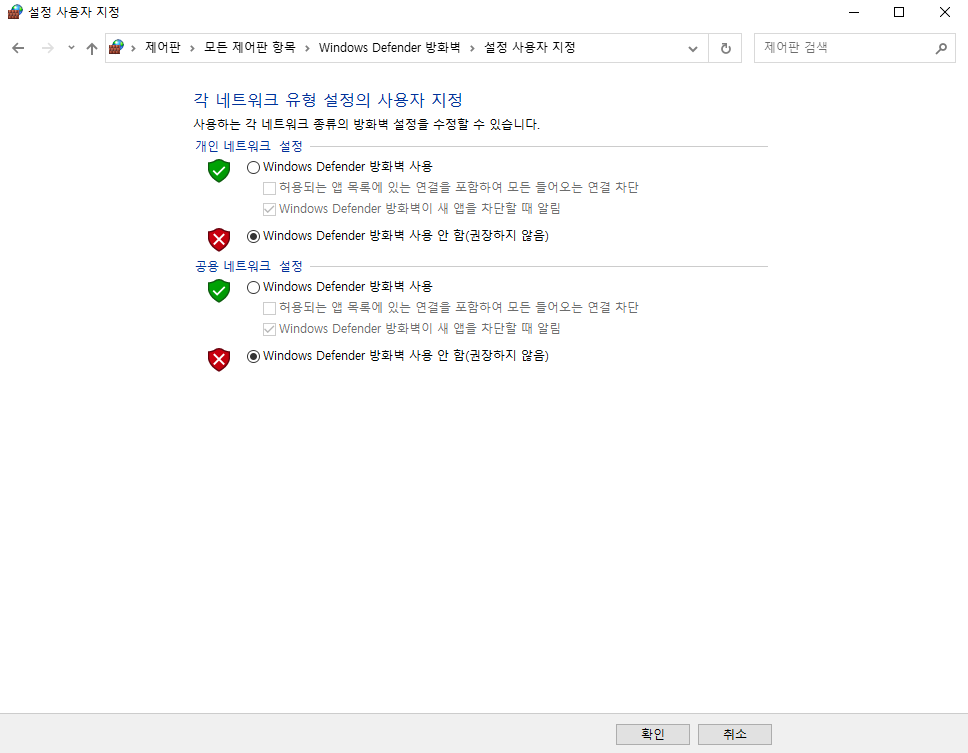Image resolution: width=968 pixels, height=753 pixels.
Task: Maximize the 설정 사용자 지정 window
Action: [899, 12]
